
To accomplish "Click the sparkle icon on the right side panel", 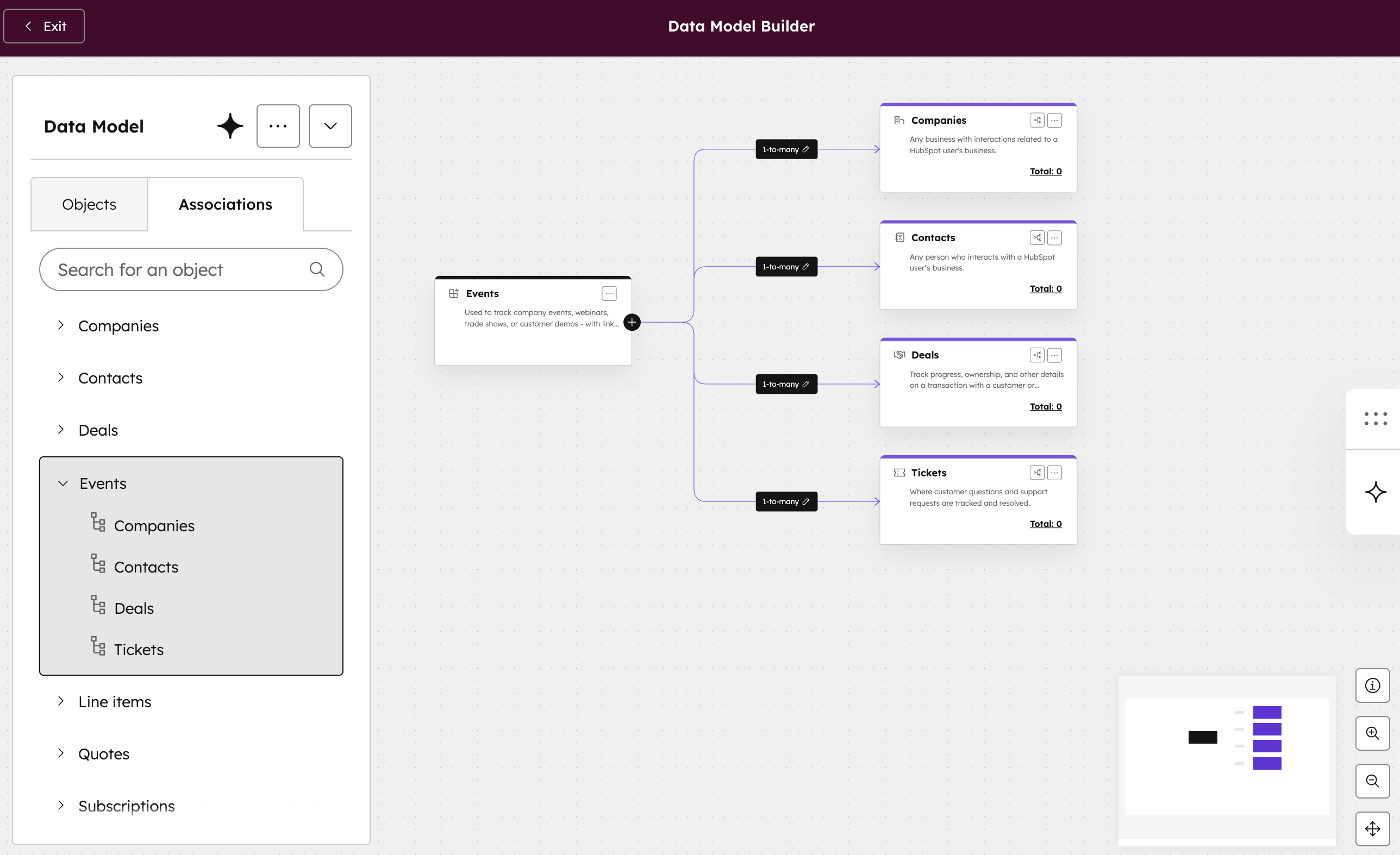I will coord(1376,492).
